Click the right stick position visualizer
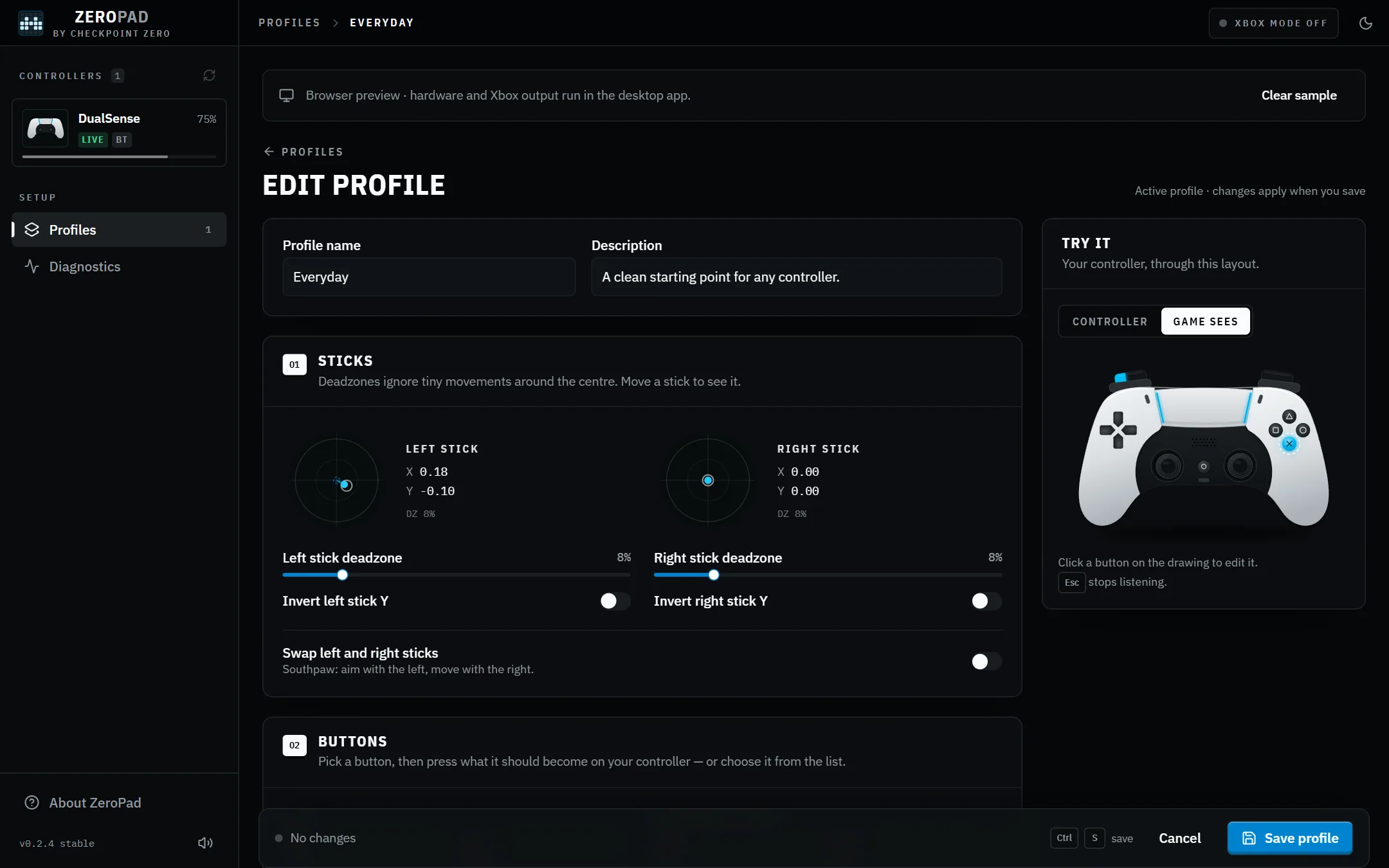This screenshot has height=868, width=1389. point(708,480)
